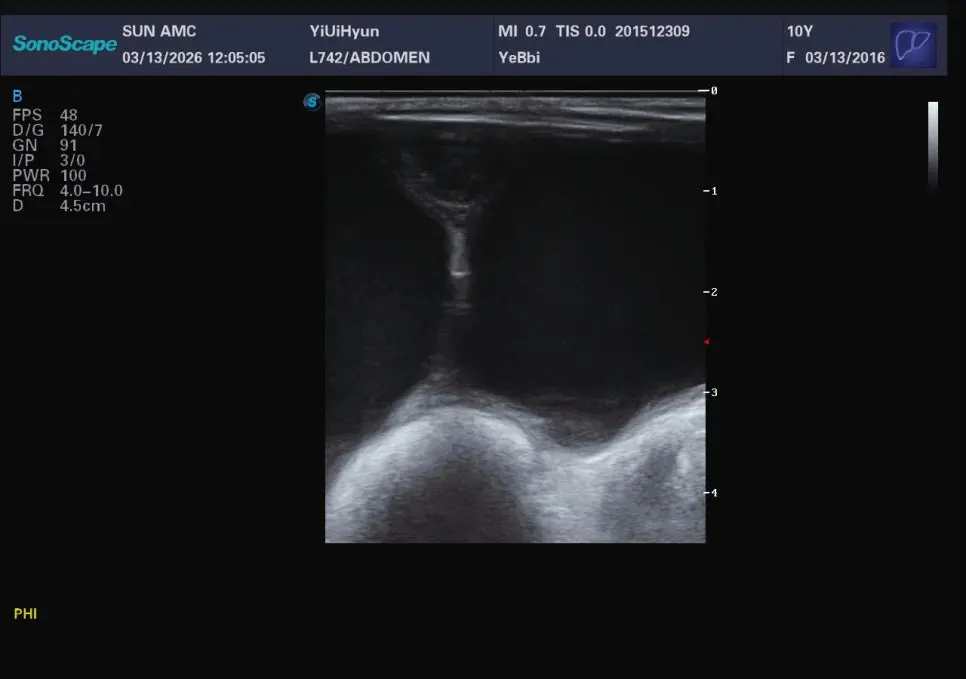This screenshot has width=966, height=679.
Task: Click the SUN AMC hospital name
Action: (x=159, y=31)
